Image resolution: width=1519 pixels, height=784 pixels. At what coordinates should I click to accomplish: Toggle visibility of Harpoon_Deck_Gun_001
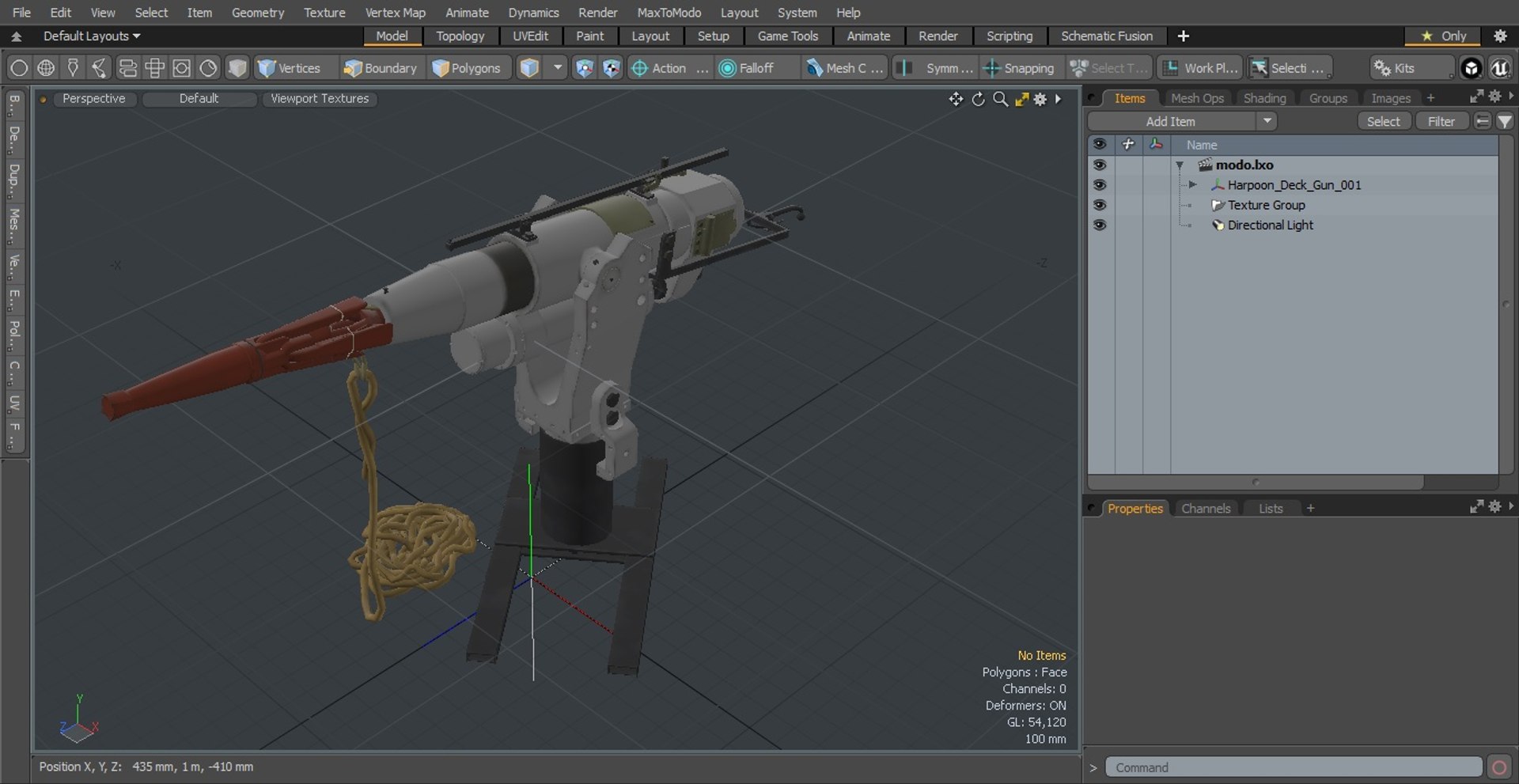pyautogui.click(x=1100, y=184)
